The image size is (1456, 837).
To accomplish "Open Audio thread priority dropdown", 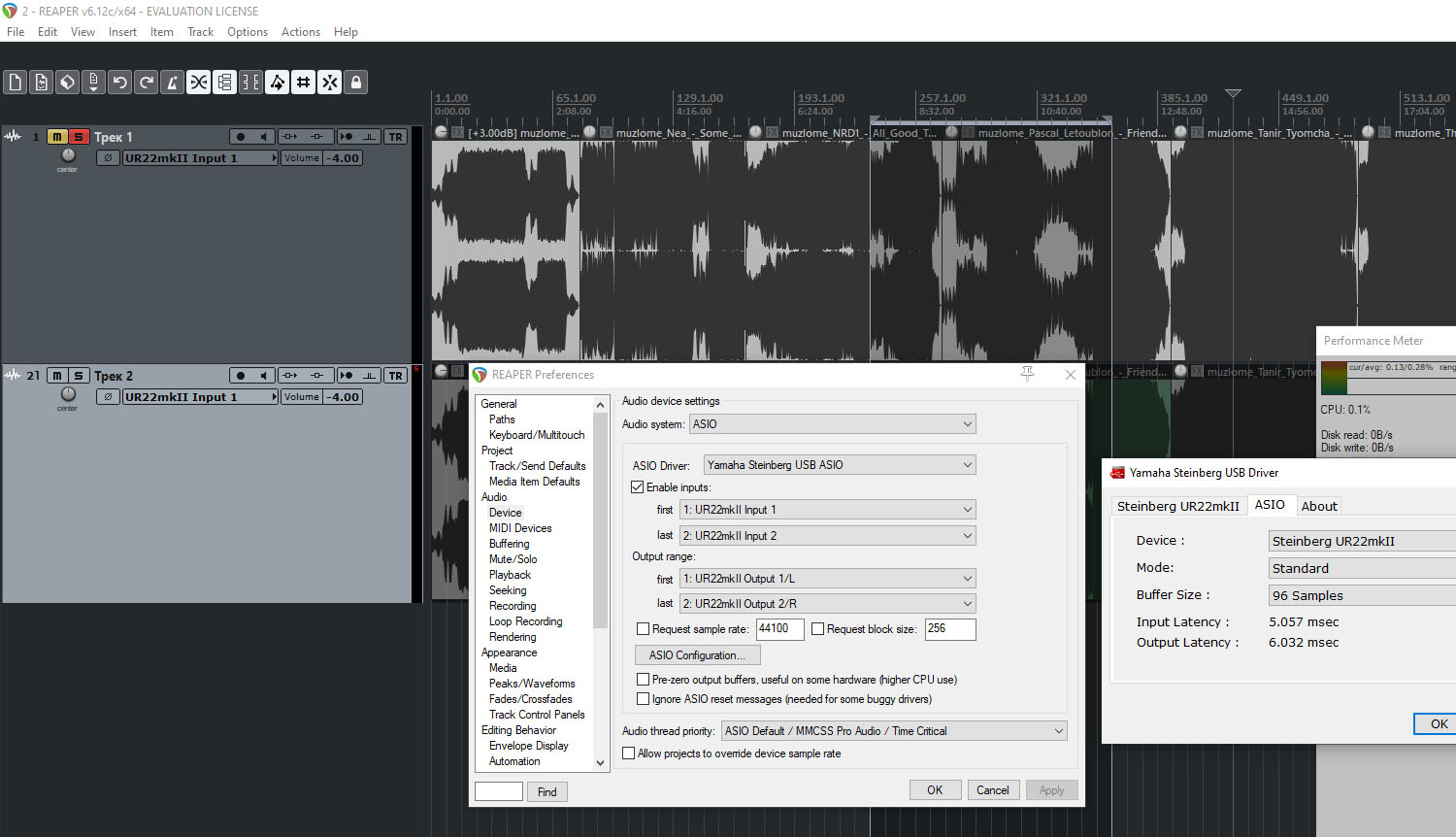I will [x=894, y=731].
